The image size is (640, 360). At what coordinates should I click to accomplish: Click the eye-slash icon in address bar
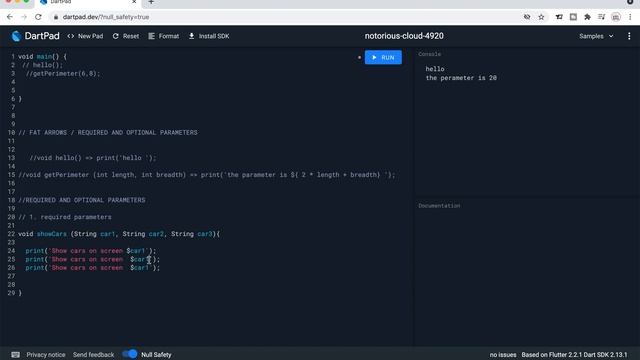pos(527,17)
